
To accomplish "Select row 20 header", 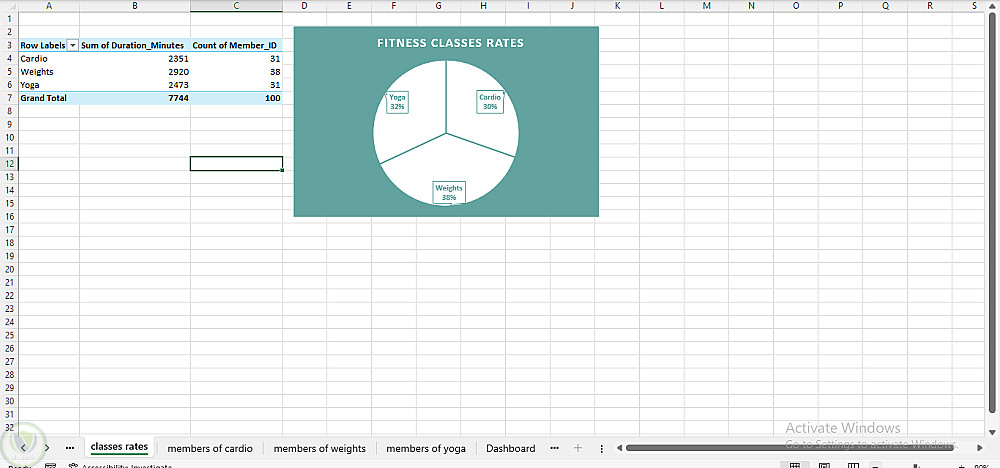I will pyautogui.click(x=9, y=269).
